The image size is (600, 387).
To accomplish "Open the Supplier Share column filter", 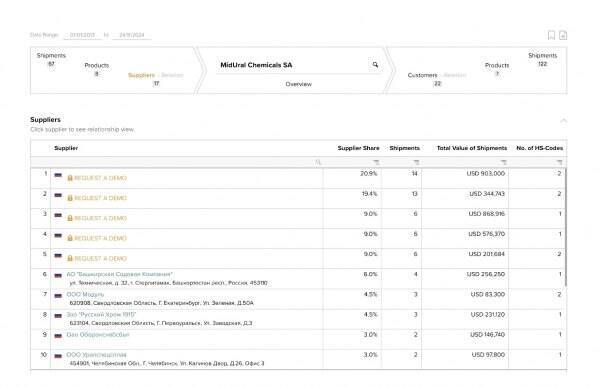I will coord(376,162).
